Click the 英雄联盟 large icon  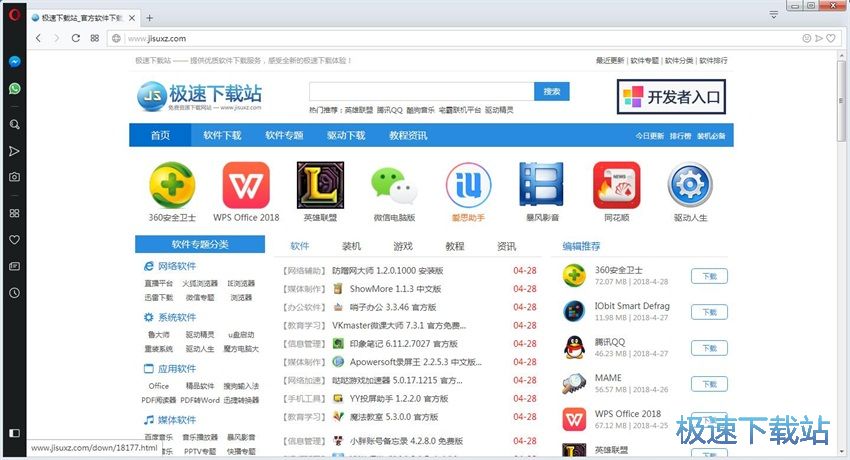coord(320,185)
